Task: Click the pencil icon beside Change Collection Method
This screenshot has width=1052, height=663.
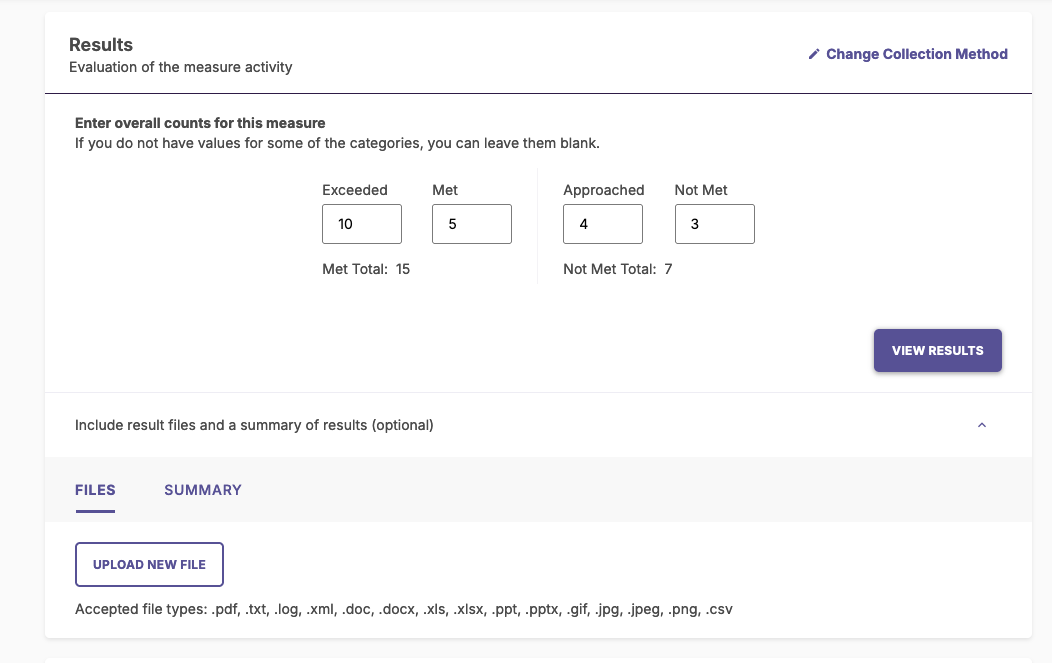Action: [x=814, y=54]
